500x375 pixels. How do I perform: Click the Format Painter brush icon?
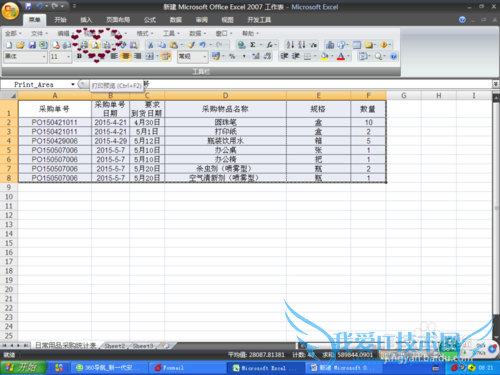coord(192,45)
